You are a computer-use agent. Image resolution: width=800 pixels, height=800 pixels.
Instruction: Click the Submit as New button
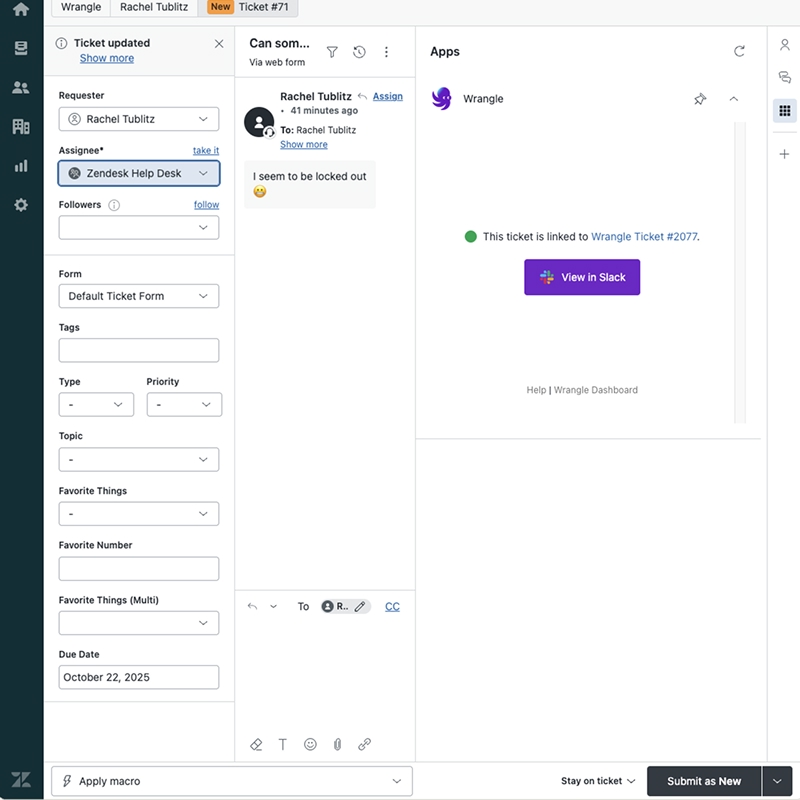point(704,781)
